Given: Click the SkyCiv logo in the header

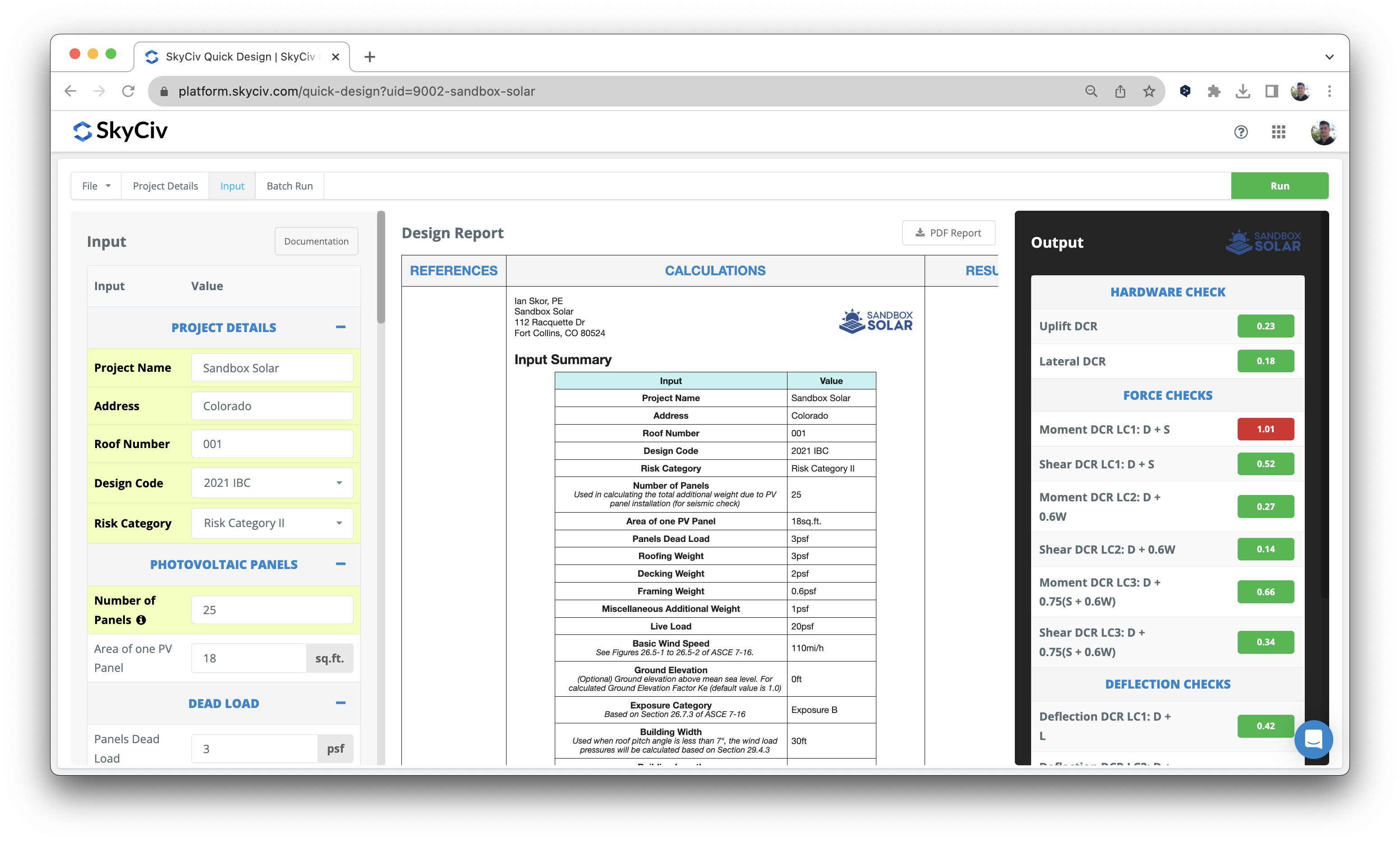Looking at the screenshot, I should [120, 131].
